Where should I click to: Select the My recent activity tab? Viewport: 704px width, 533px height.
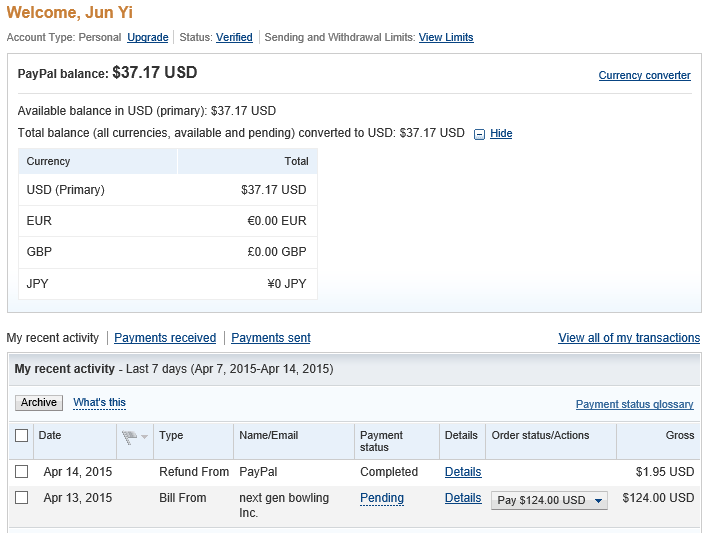[x=53, y=338]
